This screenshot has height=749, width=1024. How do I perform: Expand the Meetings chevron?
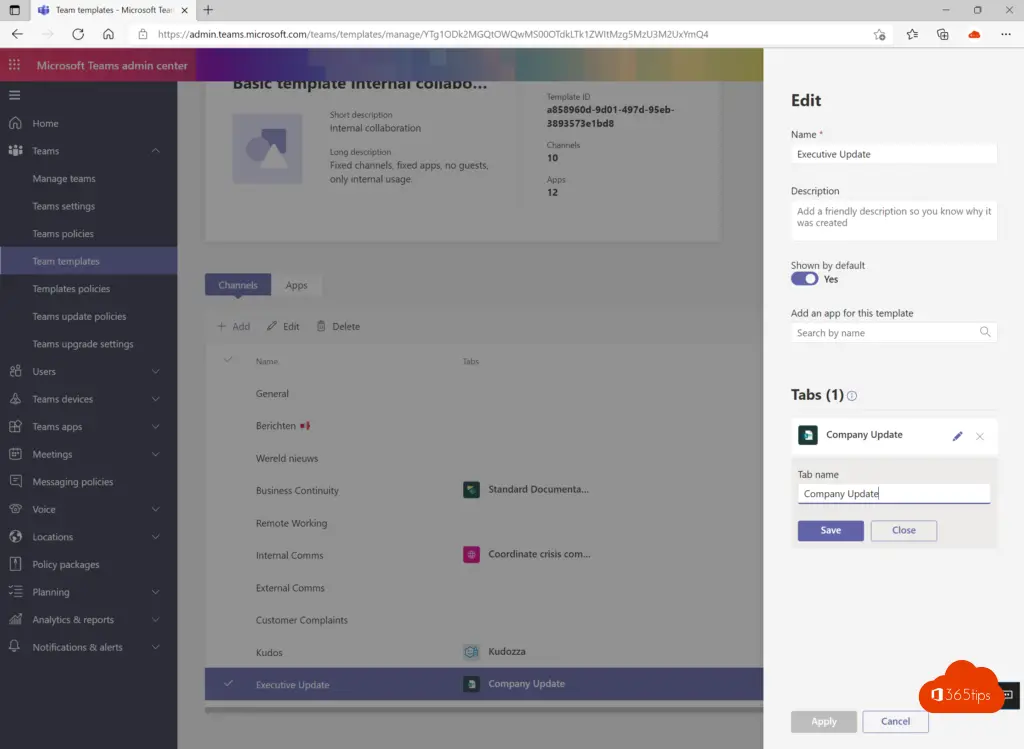pos(155,454)
